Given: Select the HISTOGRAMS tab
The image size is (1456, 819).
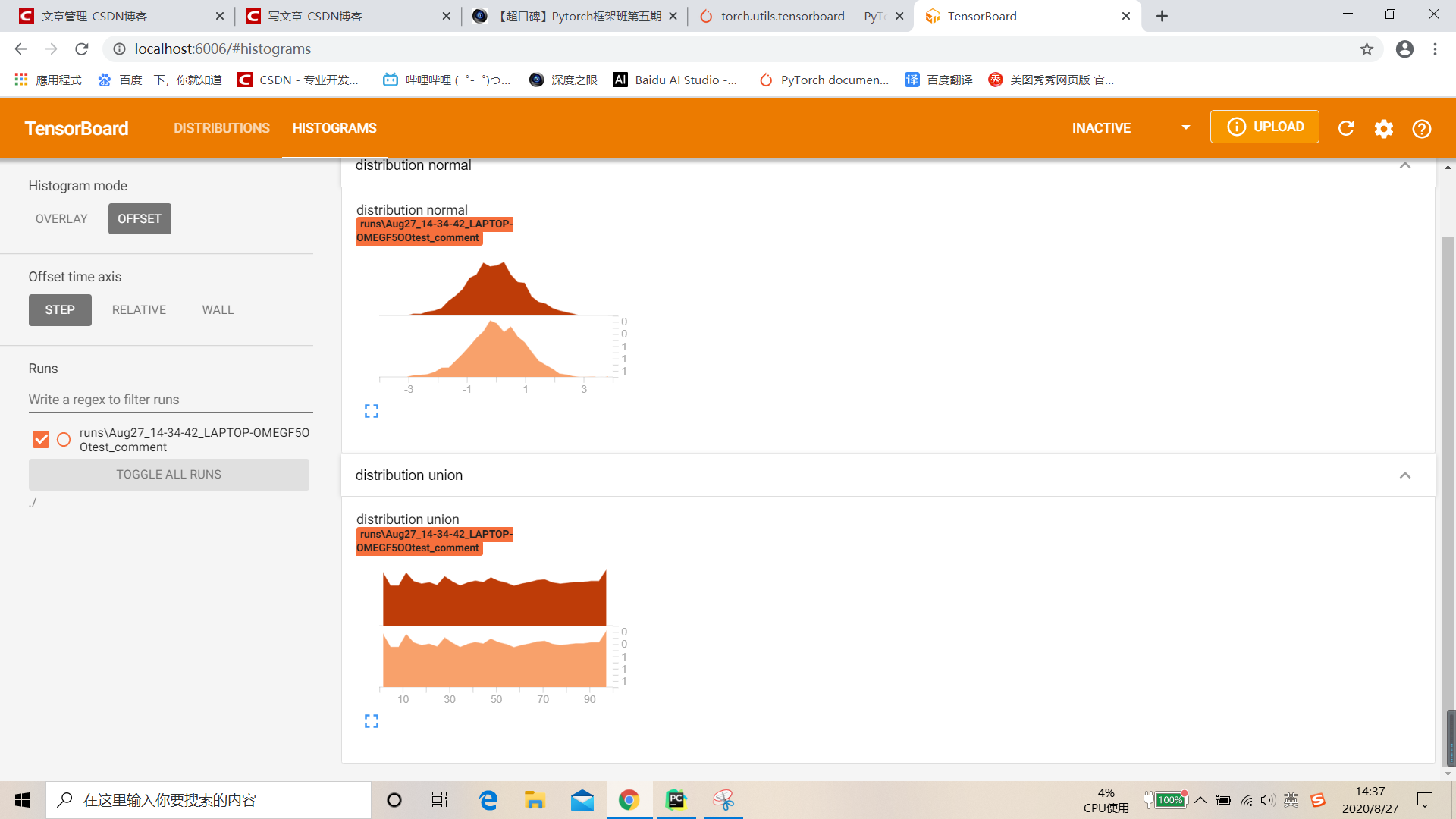Looking at the screenshot, I should 334,127.
